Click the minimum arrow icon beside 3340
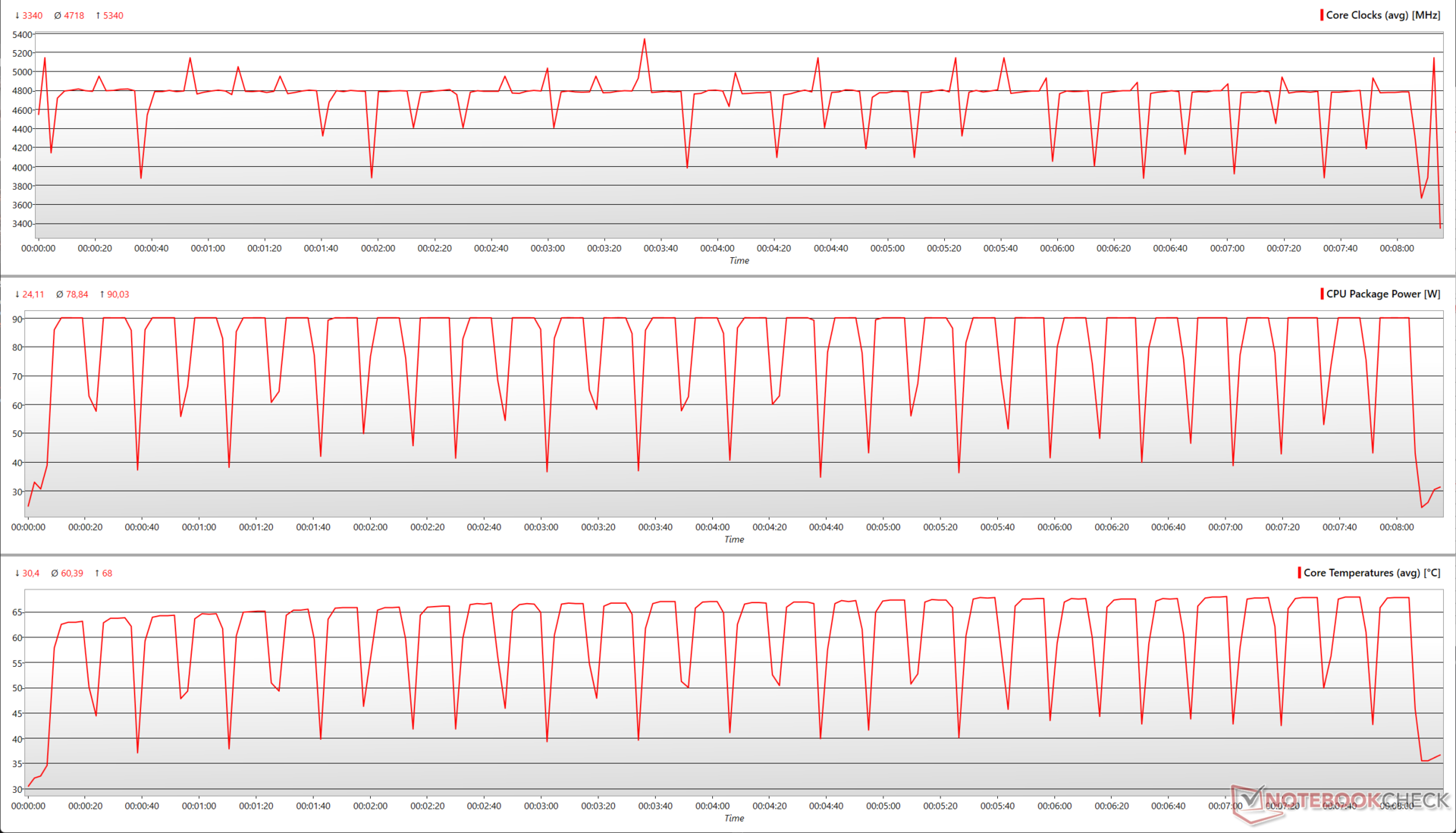This screenshot has width=1456, height=833. [17, 15]
